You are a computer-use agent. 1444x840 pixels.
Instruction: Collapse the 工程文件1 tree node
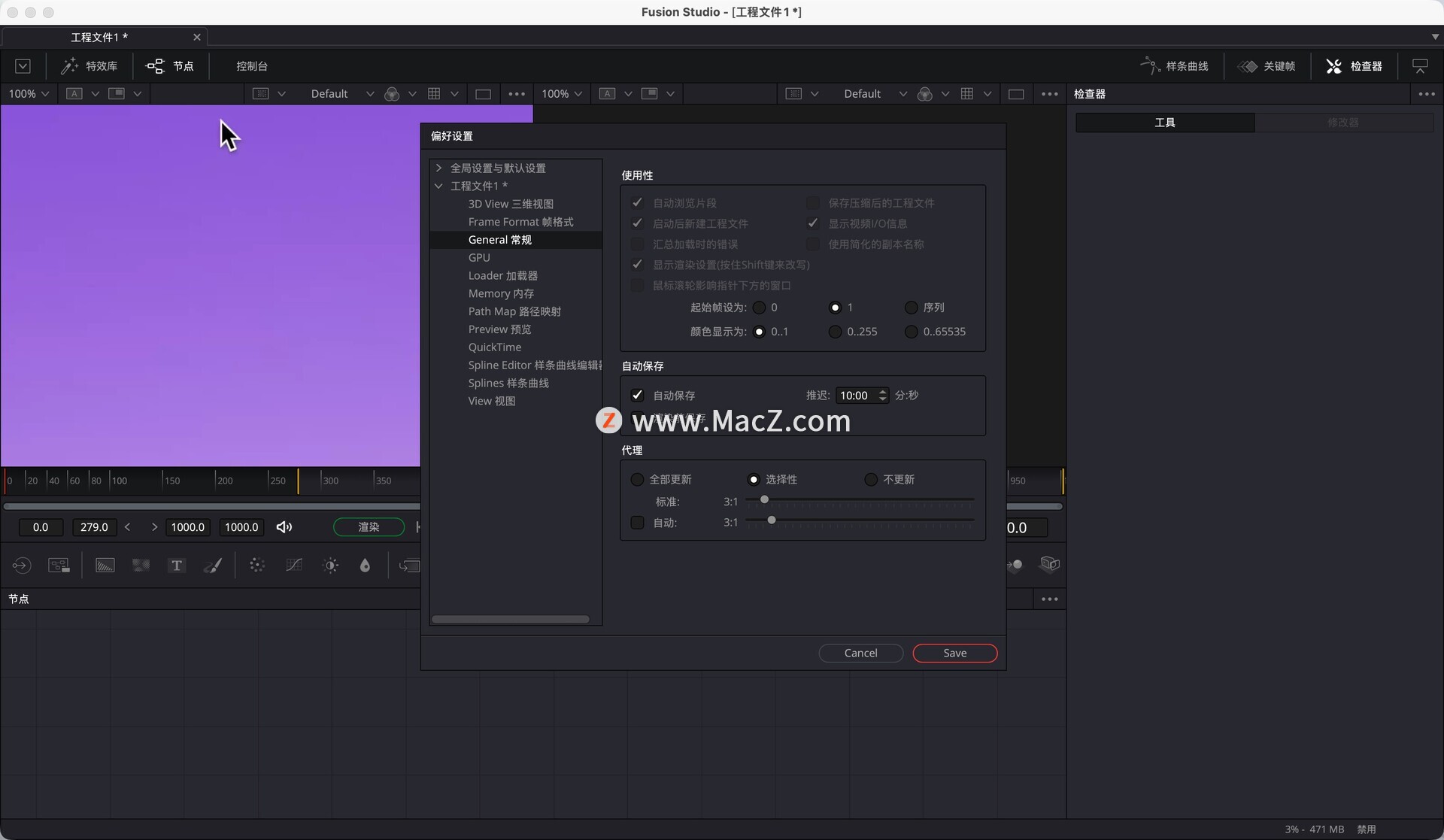438,186
